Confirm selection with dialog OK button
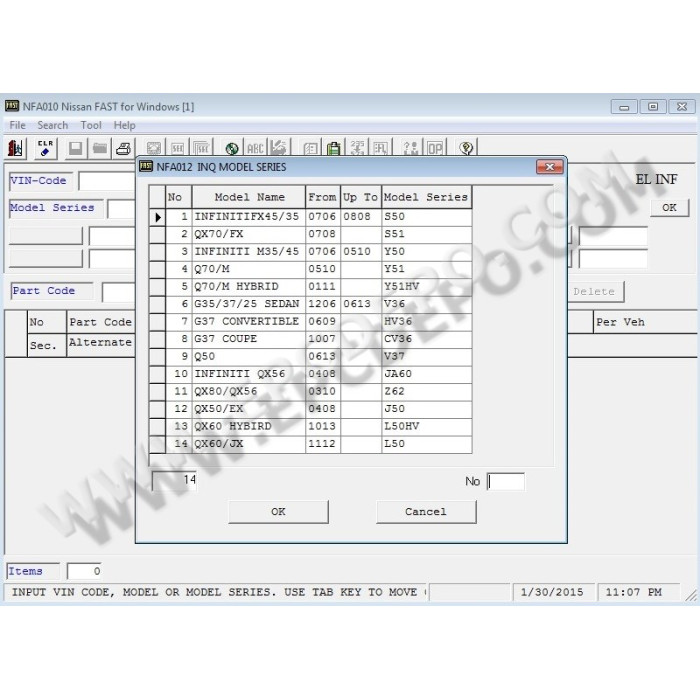Viewport: 700px width, 700px height. (x=278, y=512)
